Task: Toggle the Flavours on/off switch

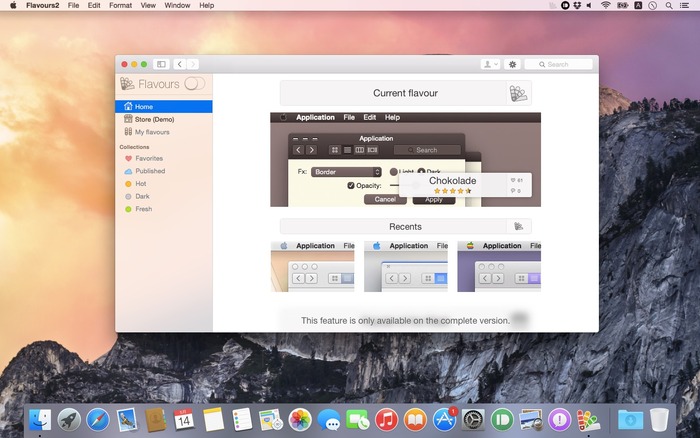Action: click(x=195, y=83)
